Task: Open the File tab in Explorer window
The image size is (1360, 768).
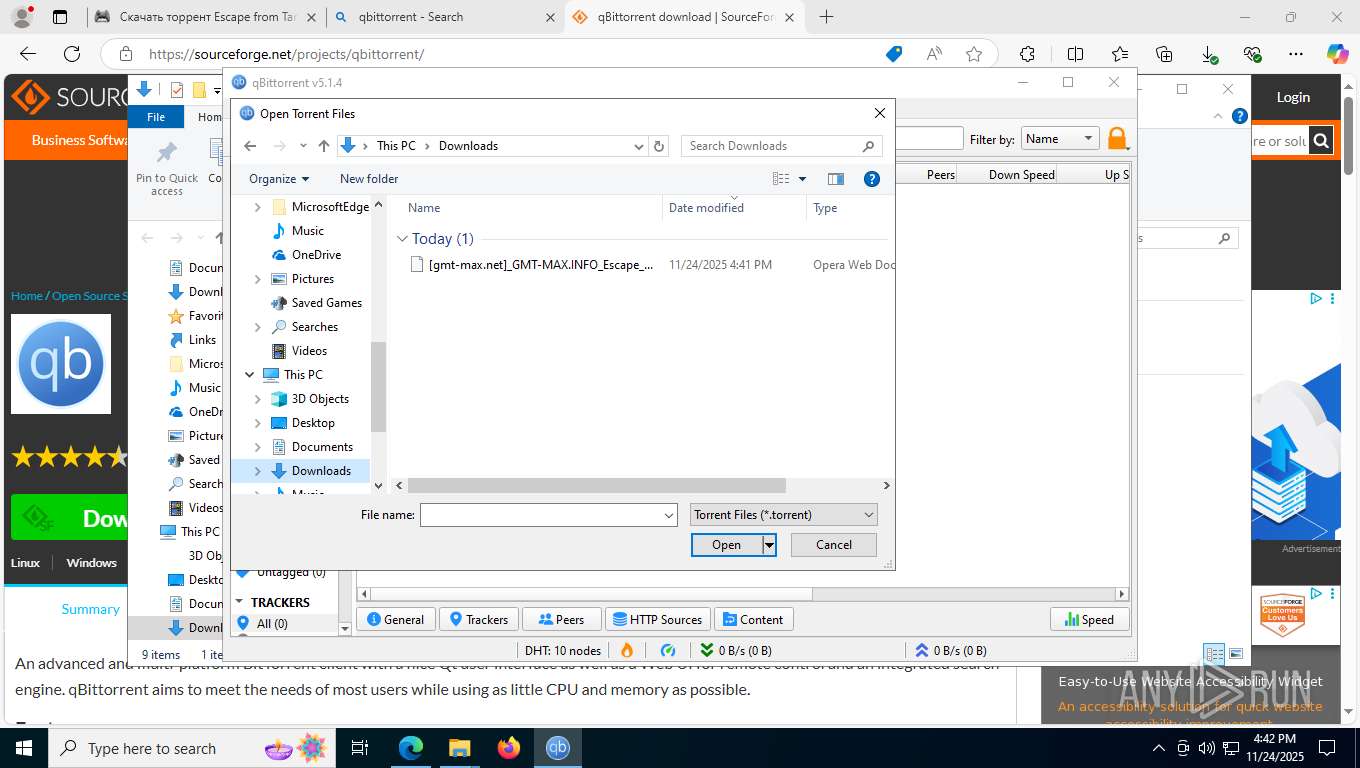Action: [156, 117]
